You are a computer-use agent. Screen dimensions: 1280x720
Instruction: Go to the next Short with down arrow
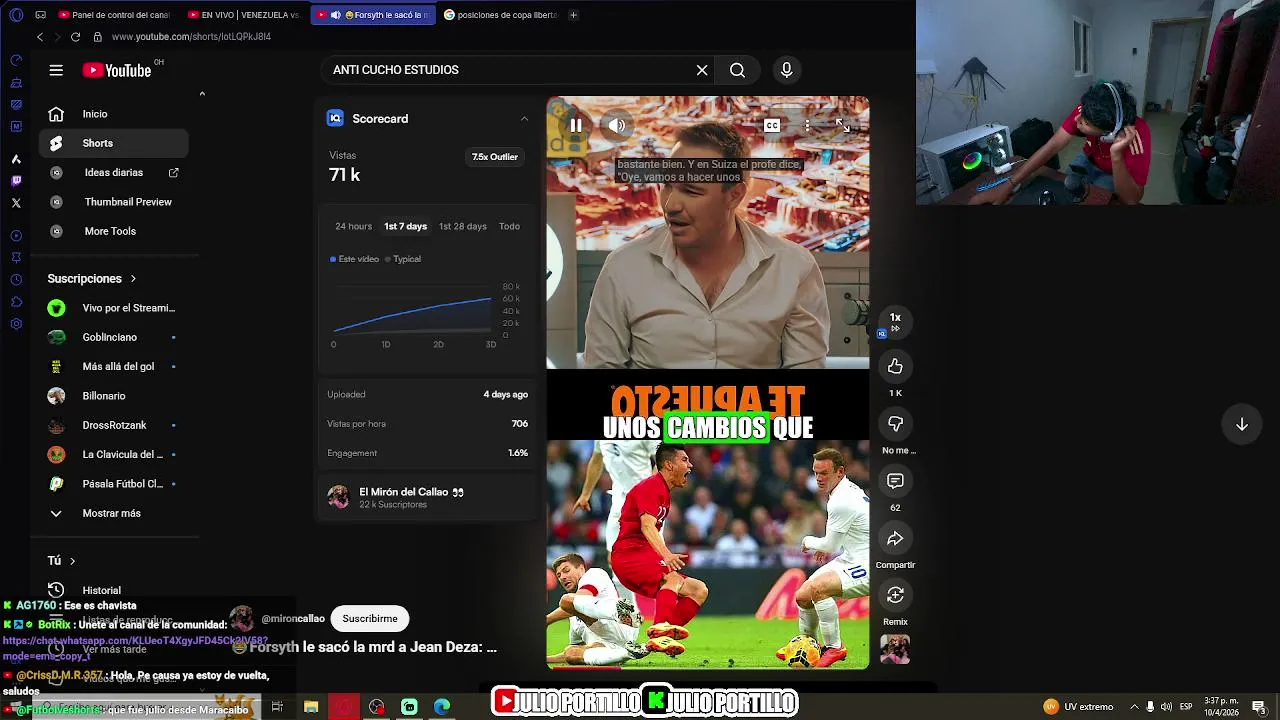[x=1241, y=424]
